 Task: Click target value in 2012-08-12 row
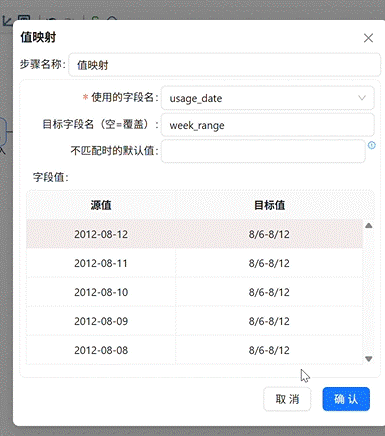pyautogui.click(x=269, y=234)
